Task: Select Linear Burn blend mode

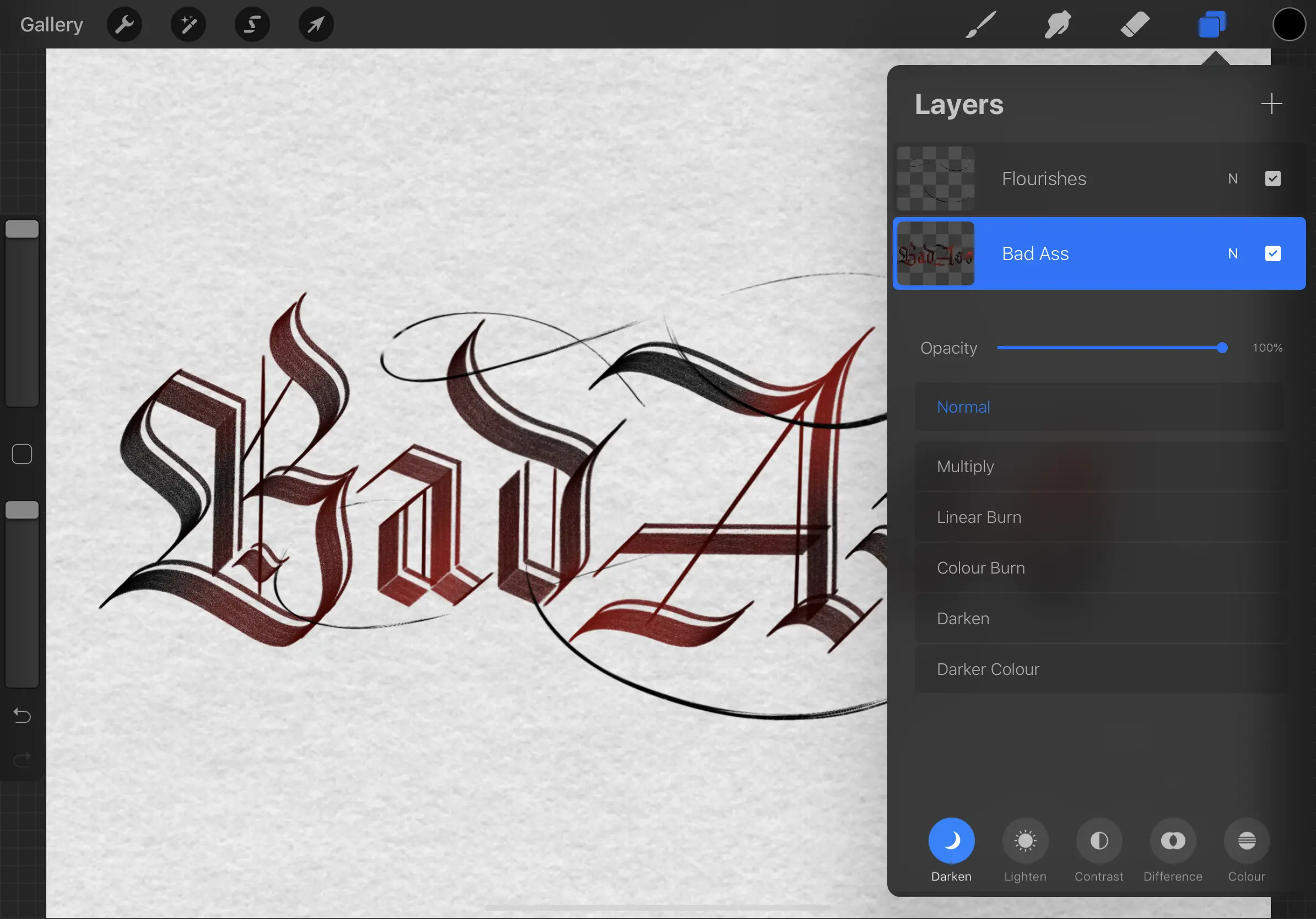Action: [978, 516]
